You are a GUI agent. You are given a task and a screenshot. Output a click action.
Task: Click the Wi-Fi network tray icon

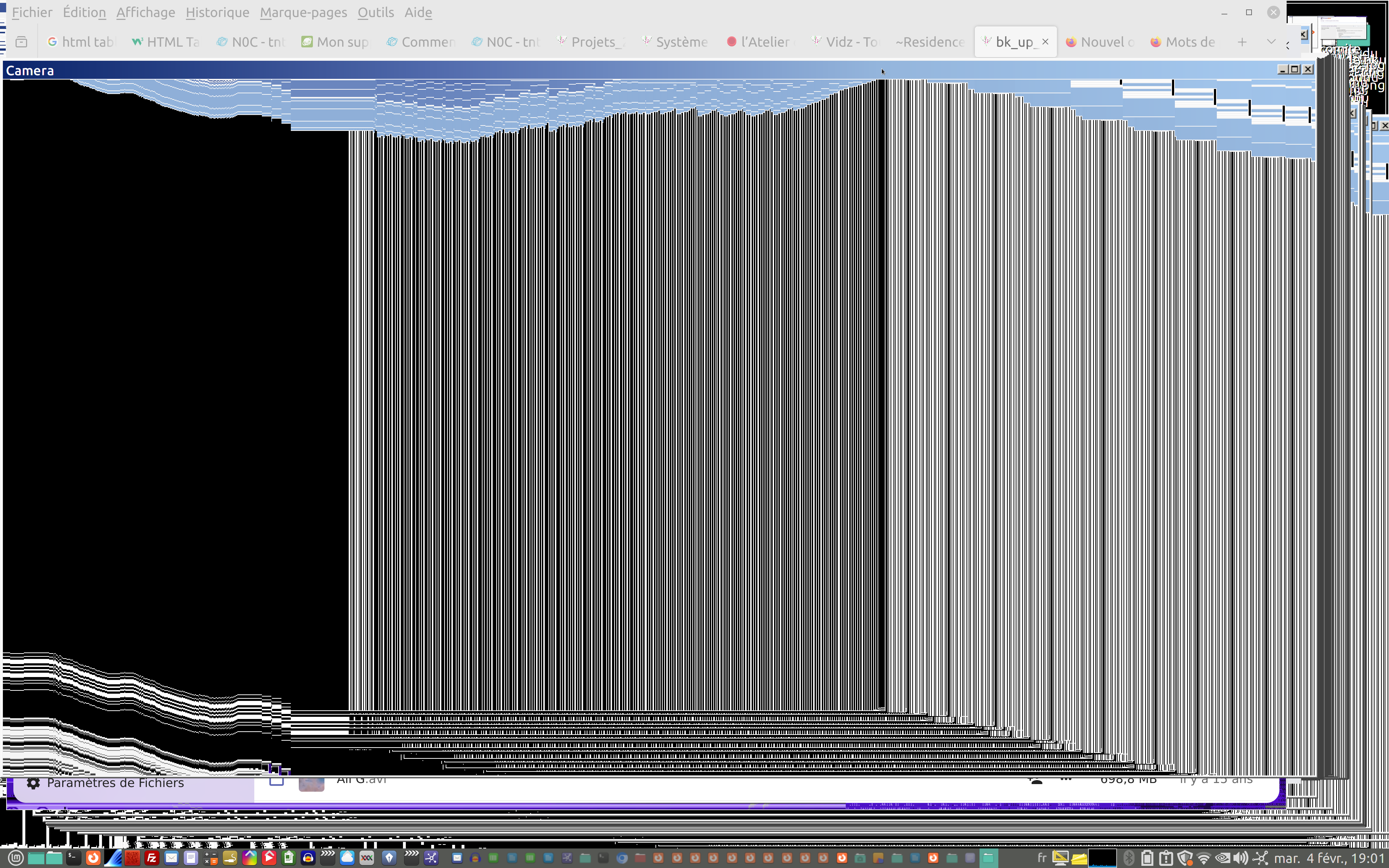[1203, 858]
